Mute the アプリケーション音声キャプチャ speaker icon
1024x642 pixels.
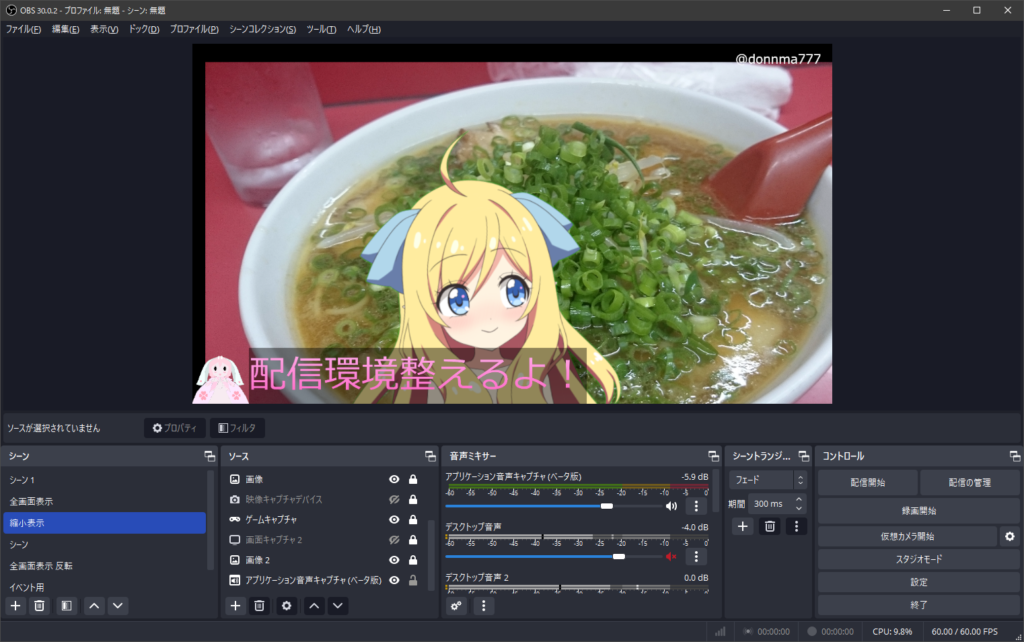(671, 506)
